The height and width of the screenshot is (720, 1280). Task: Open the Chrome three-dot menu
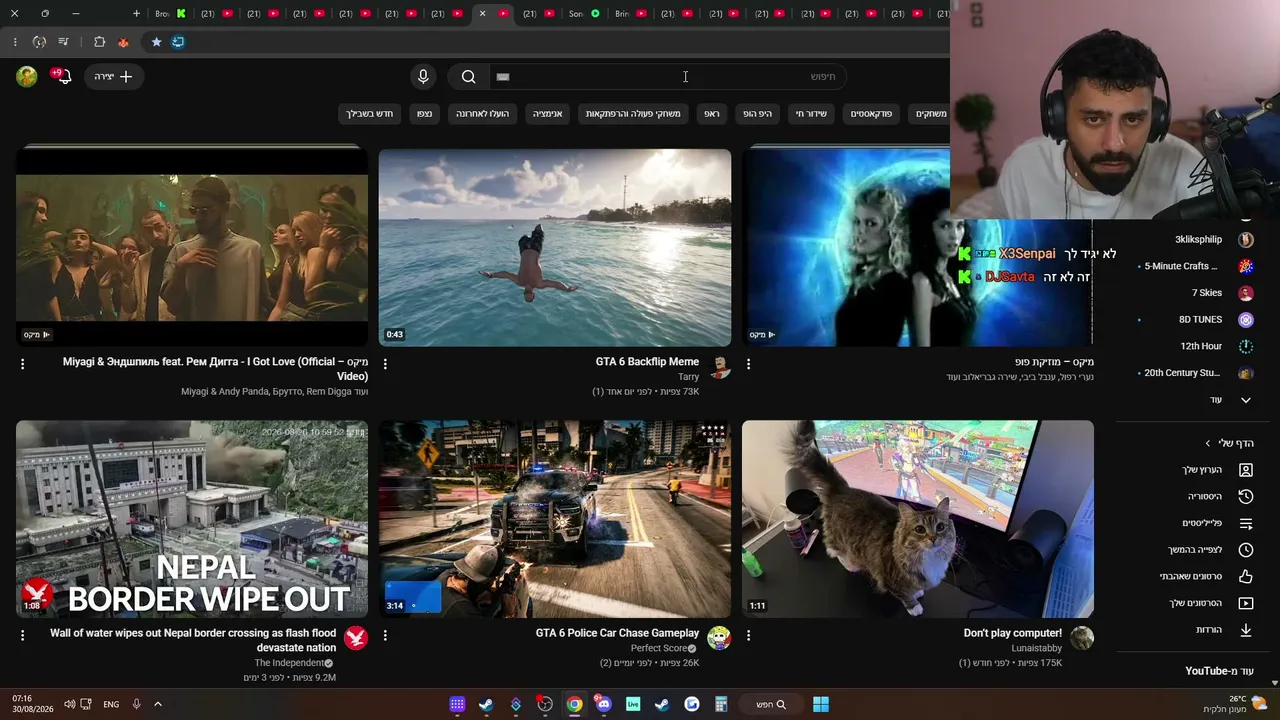[x=15, y=42]
